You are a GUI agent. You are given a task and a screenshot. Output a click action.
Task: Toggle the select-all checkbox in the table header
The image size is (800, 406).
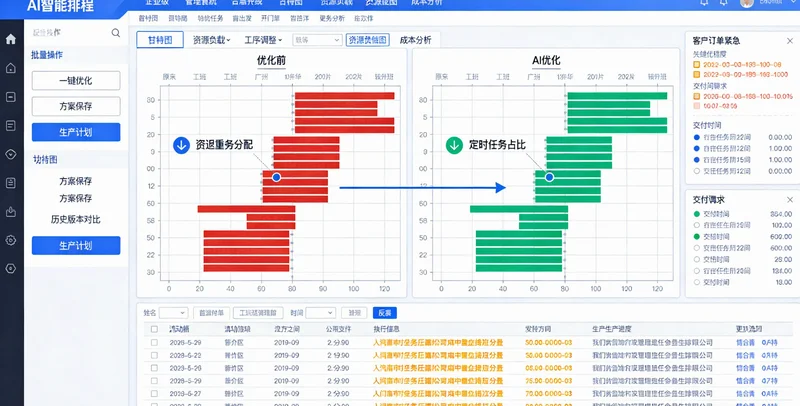(154, 329)
